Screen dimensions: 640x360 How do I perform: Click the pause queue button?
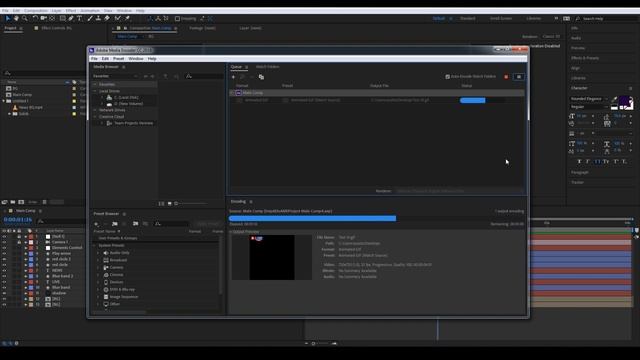(519, 77)
